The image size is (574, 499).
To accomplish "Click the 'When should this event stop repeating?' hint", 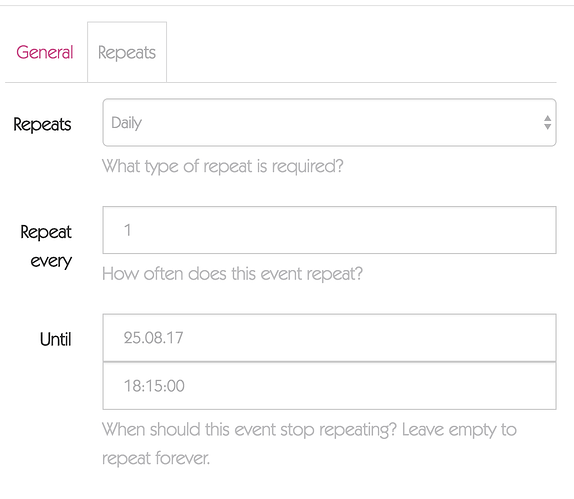I will (x=249, y=429).
